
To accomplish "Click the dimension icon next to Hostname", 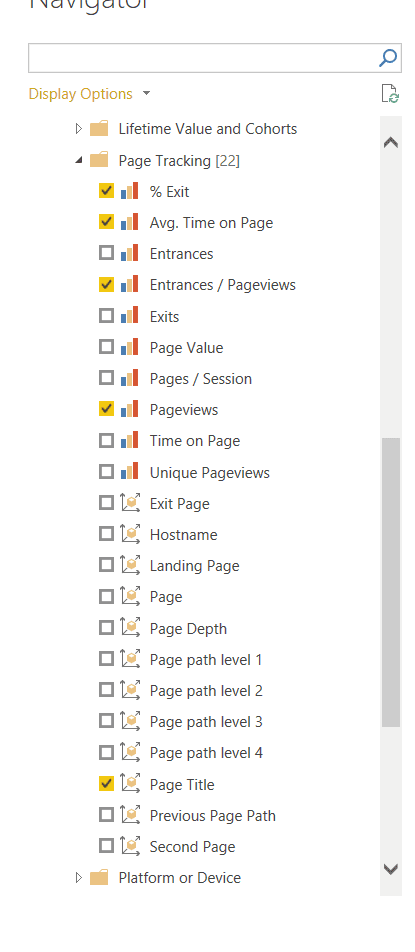I will click(x=130, y=534).
